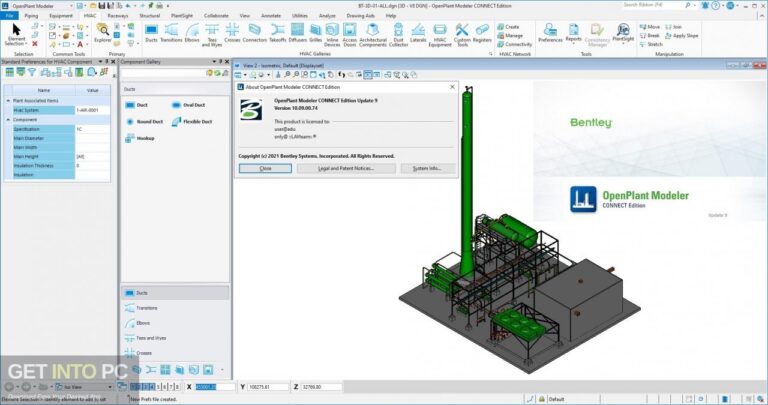
Task: Switch to the Equipment ribbon tab
Action: click(61, 16)
